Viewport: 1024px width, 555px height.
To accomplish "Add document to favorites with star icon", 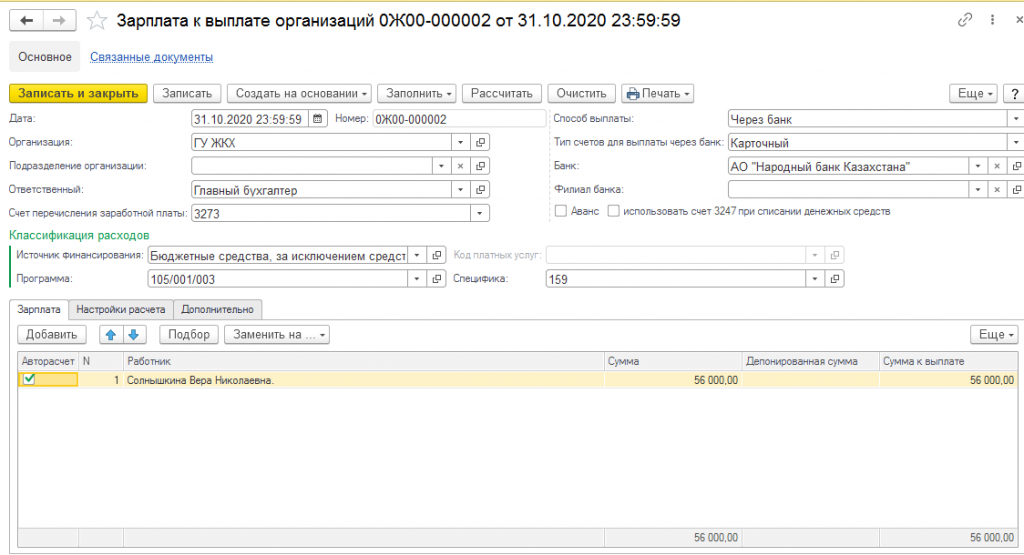I will tap(97, 21).
